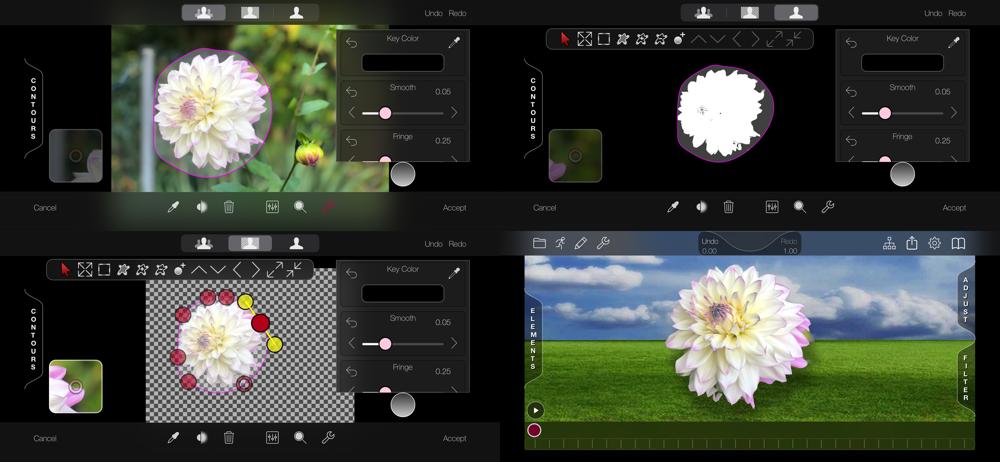
Task: Play the grass scene animation
Action: [535, 410]
